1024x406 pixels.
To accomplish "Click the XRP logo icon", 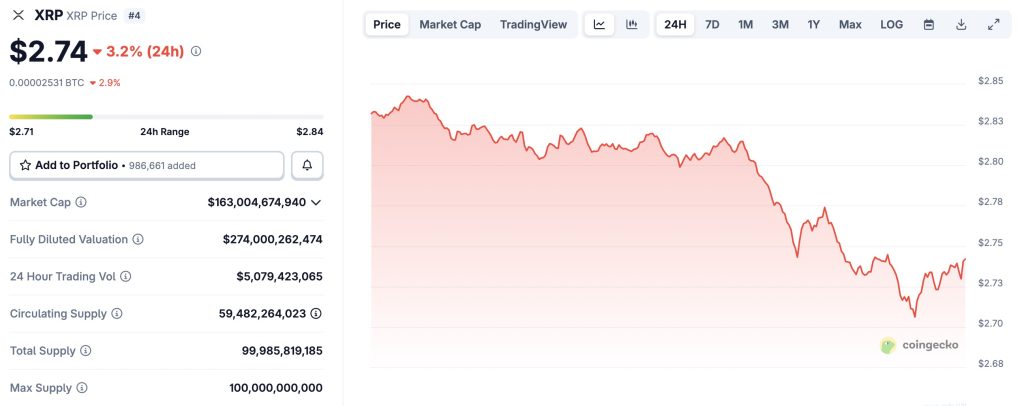I will 18,16.
